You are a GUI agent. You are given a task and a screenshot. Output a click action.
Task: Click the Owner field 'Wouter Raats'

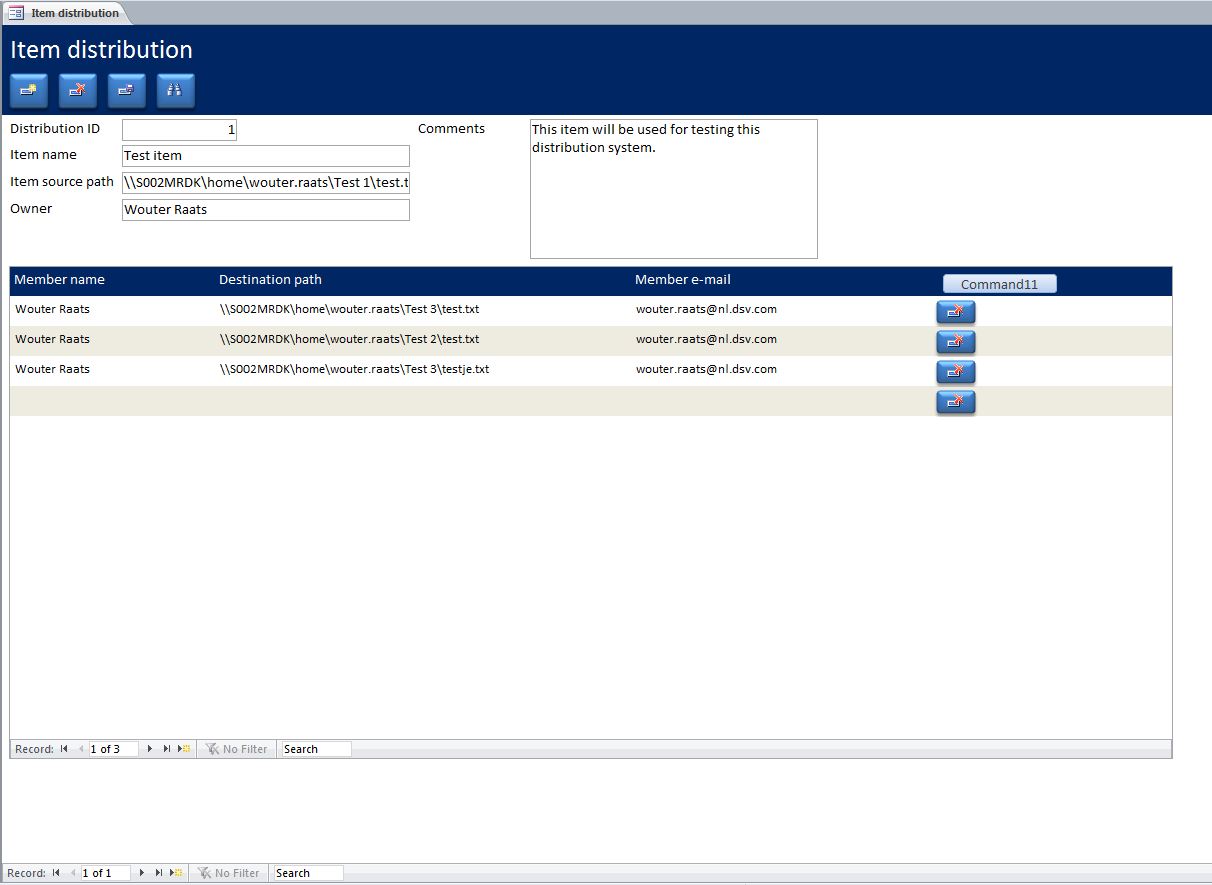[x=265, y=210]
